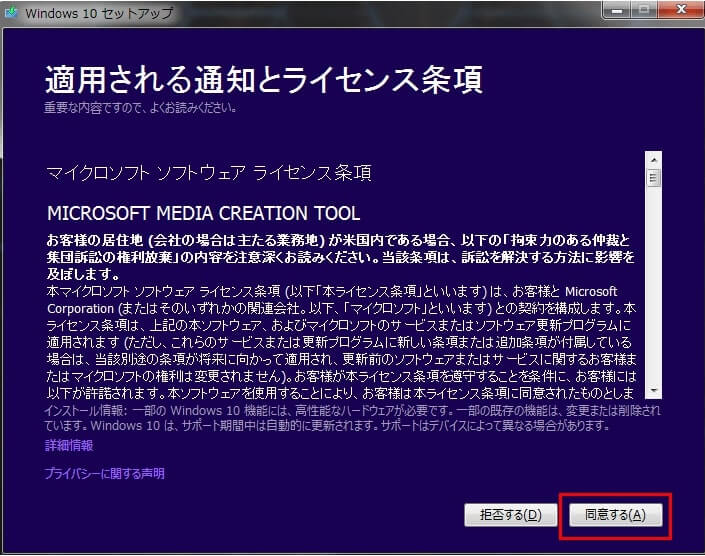Click the 拒否する(D) decline button

[x=511, y=515]
